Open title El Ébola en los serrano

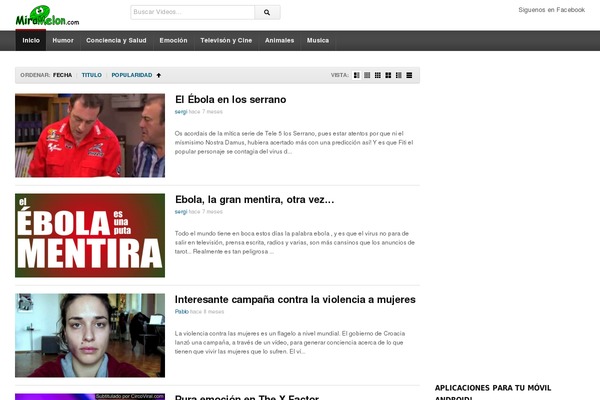tap(230, 100)
